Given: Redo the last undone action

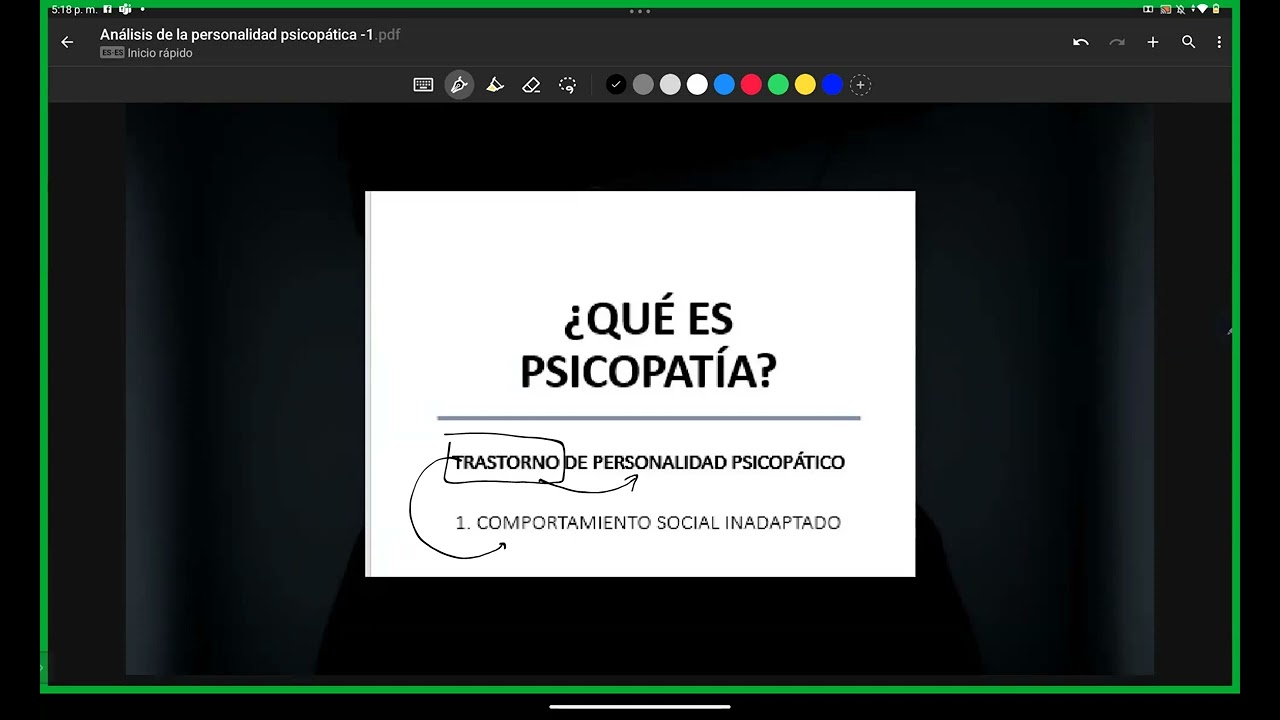Looking at the screenshot, I should click(1117, 42).
